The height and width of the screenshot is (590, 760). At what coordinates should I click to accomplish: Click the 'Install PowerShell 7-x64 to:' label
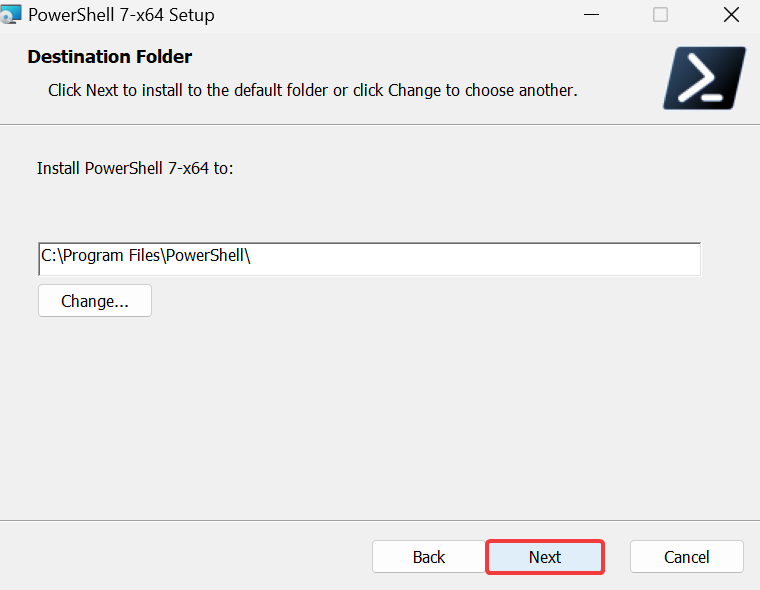pyautogui.click(x=135, y=168)
